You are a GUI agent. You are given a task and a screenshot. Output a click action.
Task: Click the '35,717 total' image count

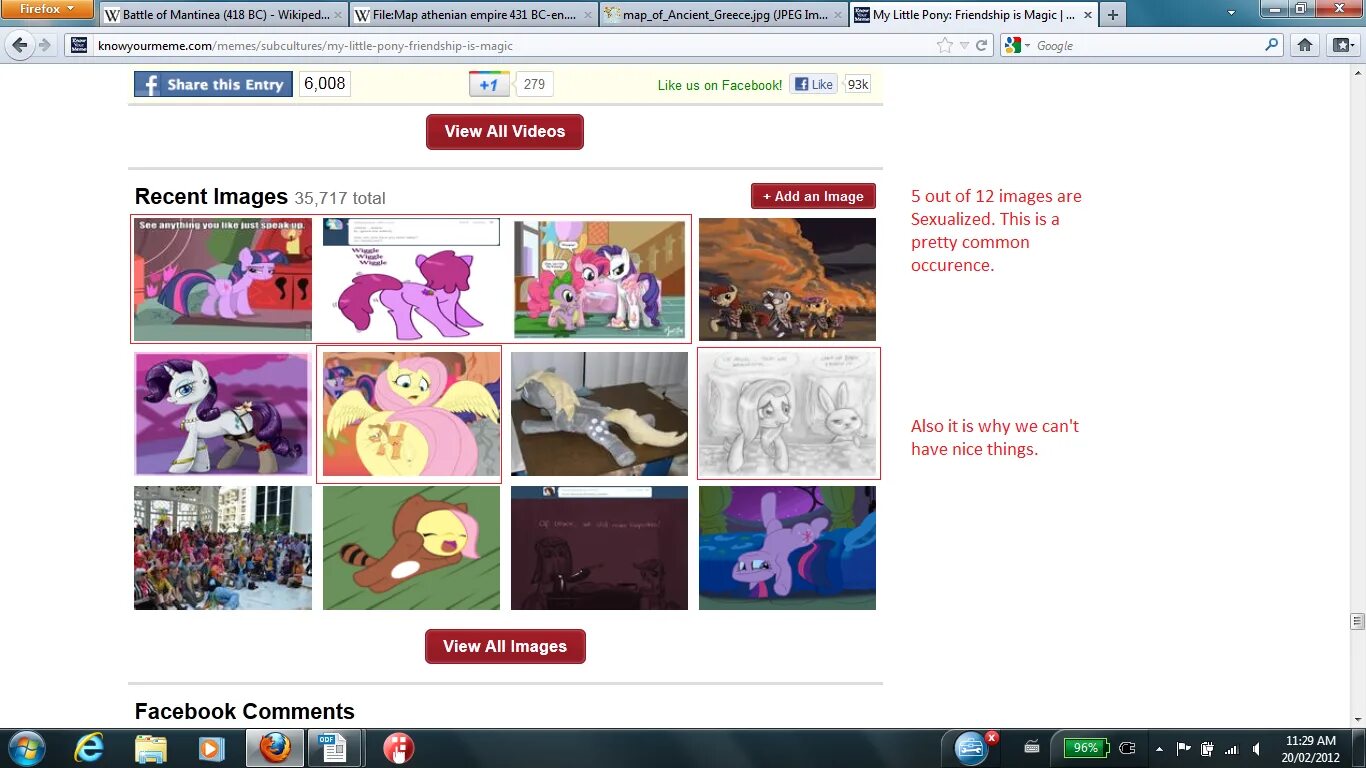pyautogui.click(x=340, y=198)
